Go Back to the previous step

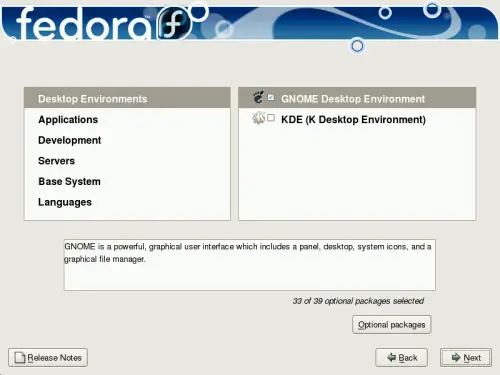tap(401, 358)
